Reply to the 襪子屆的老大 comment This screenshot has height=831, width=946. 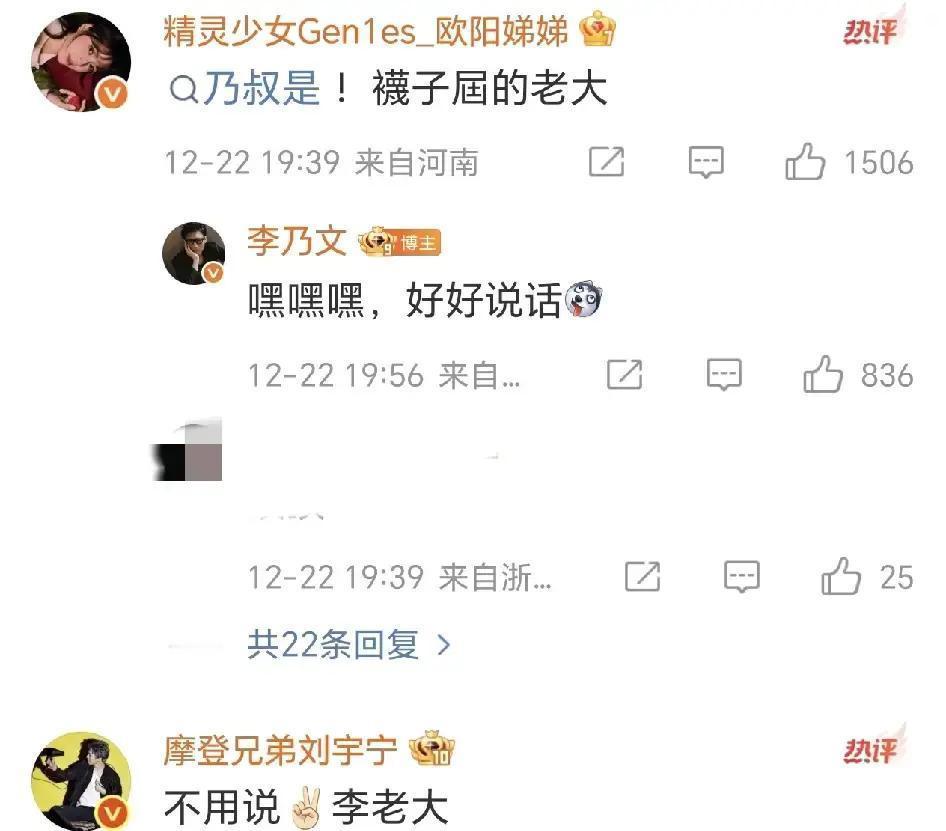click(x=706, y=162)
